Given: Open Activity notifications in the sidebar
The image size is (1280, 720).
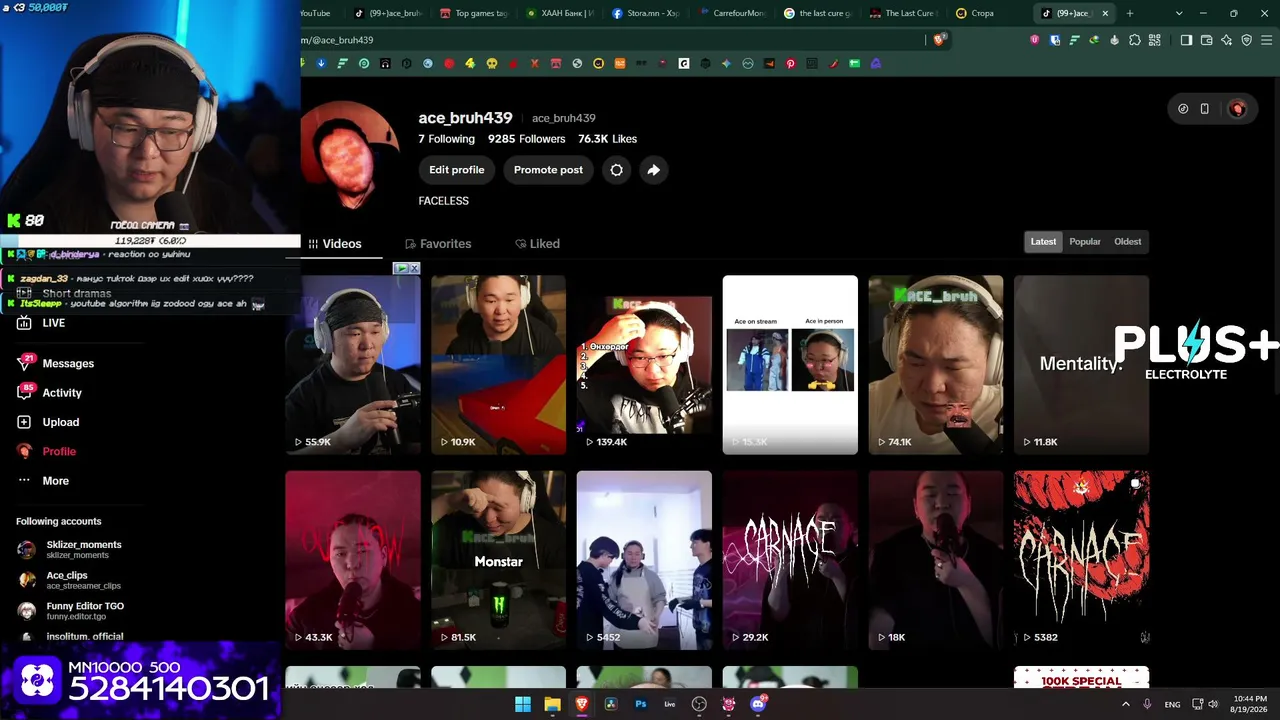Looking at the screenshot, I should pos(50,393).
